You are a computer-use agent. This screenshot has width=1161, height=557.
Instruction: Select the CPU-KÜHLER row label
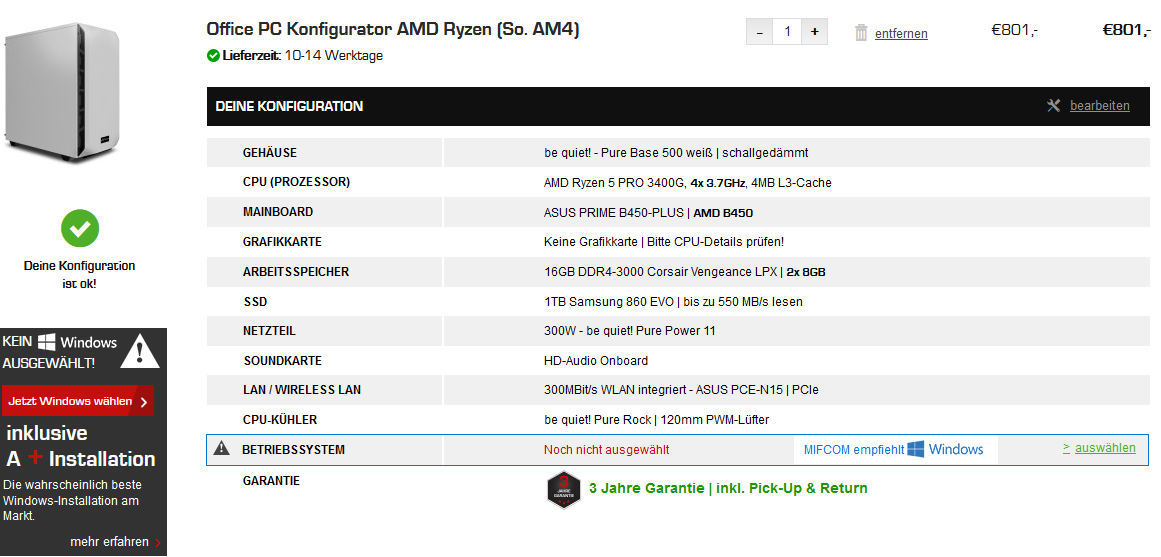[280, 420]
